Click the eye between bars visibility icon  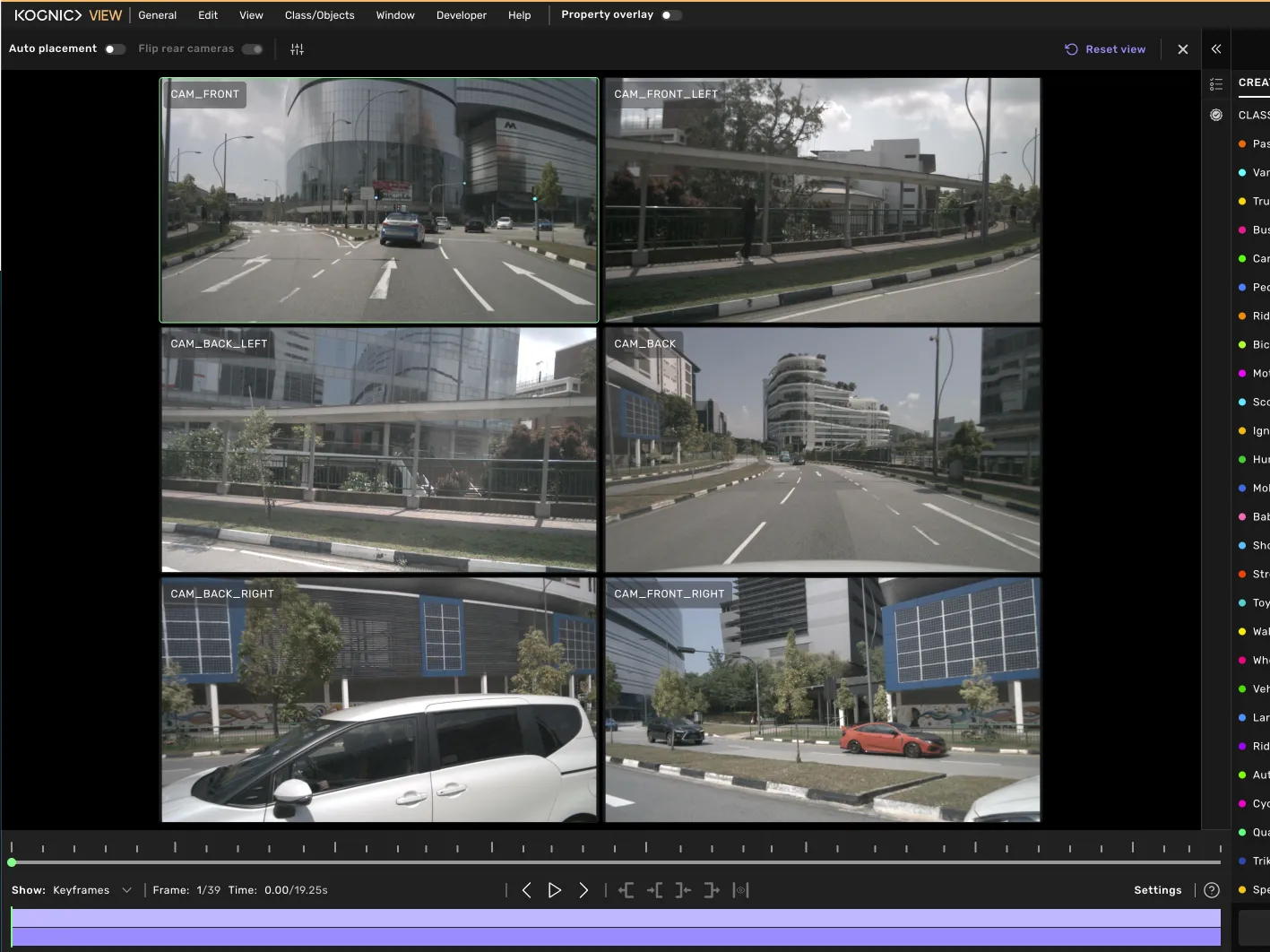(740, 890)
